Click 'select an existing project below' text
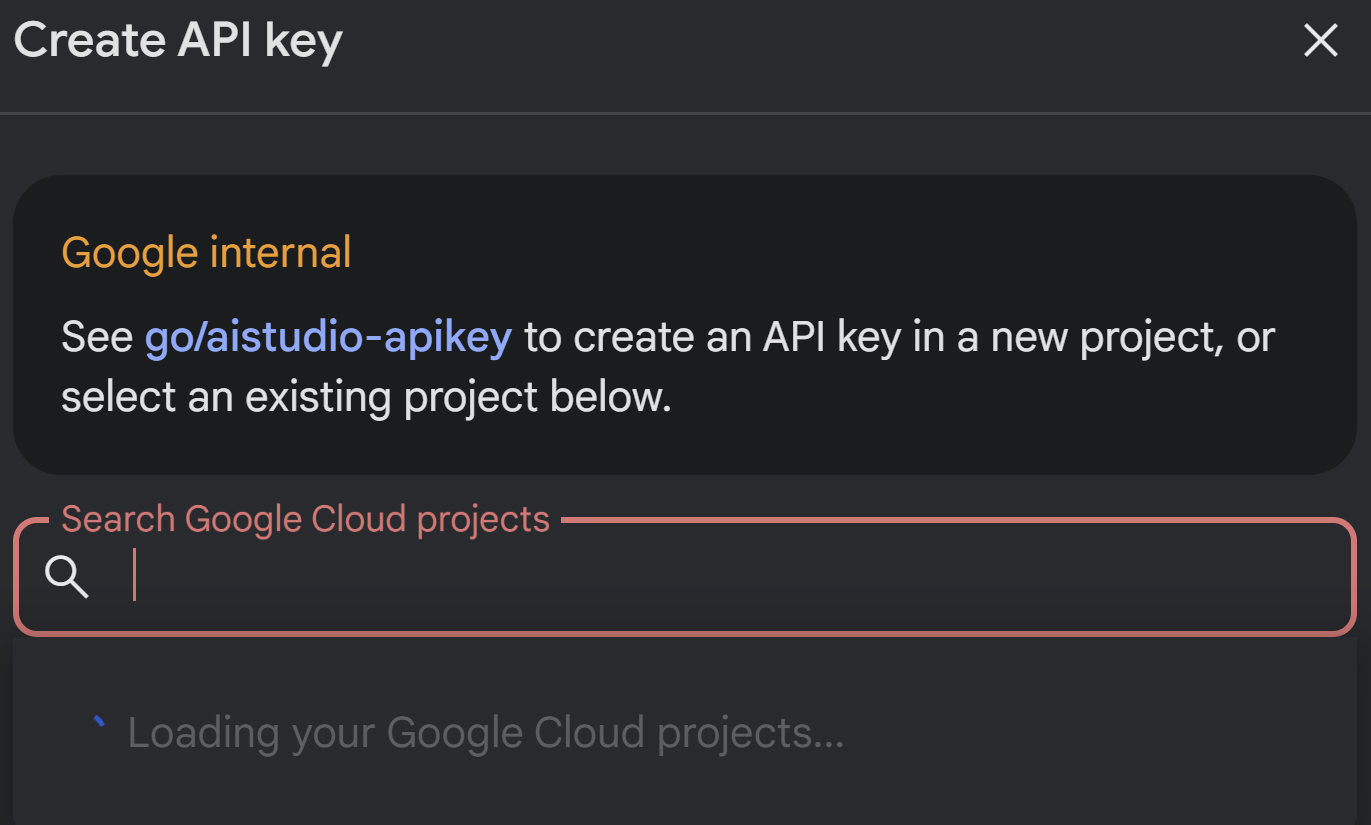Image resolution: width=1371 pixels, height=825 pixels. coord(365,398)
